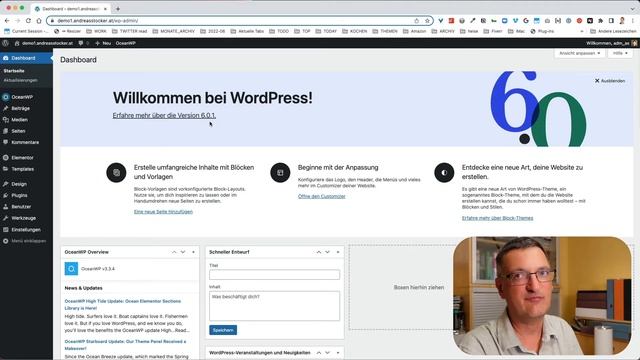Move OceanWP Overview box up
640x360 pixels.
coord(174,252)
